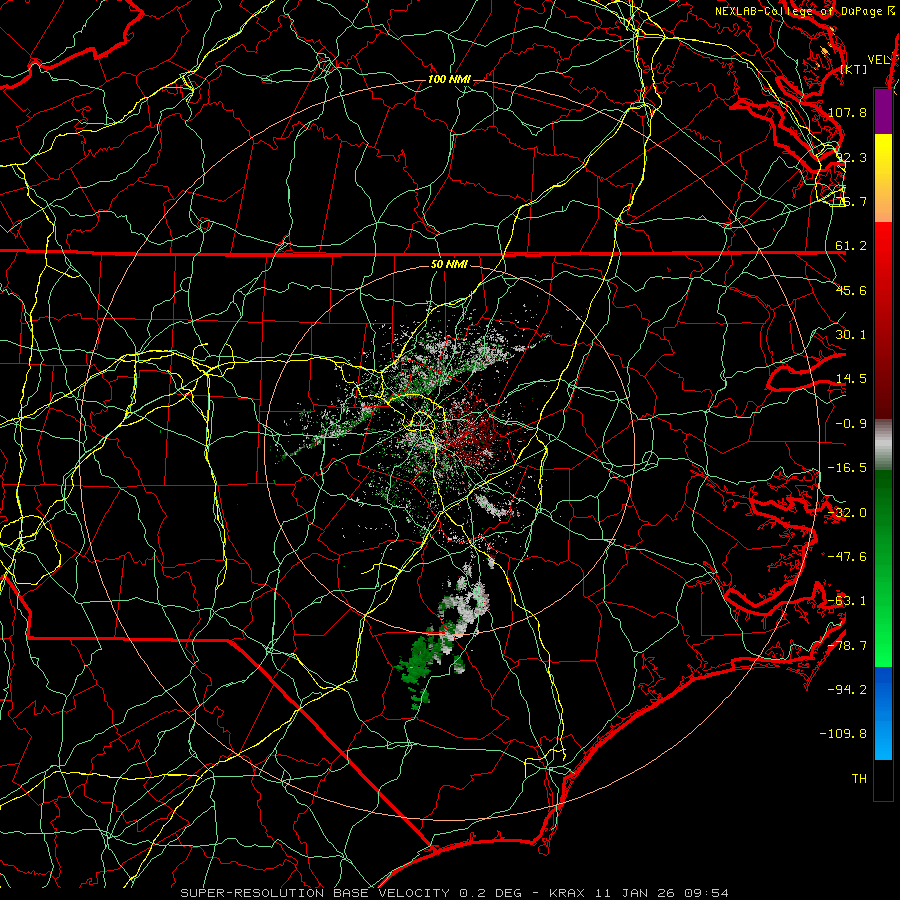Click the 50 NMI range ring label
Viewport: 900px width, 900px height.
pyautogui.click(x=449, y=265)
